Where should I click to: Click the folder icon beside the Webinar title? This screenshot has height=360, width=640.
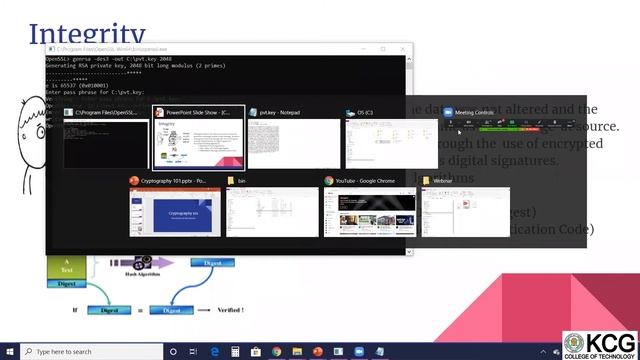tap(426, 180)
